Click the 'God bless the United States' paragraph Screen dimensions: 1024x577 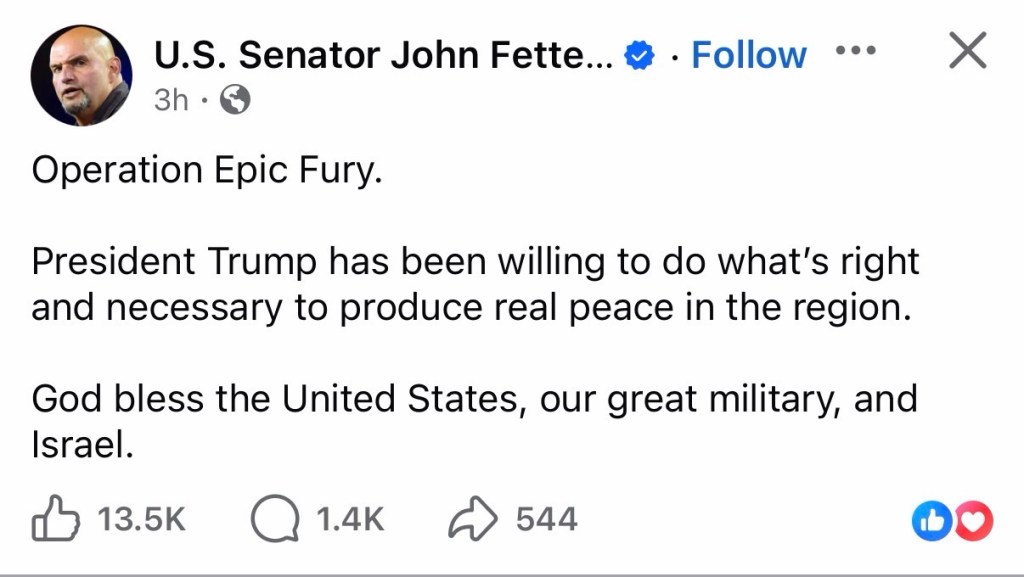tap(474, 399)
